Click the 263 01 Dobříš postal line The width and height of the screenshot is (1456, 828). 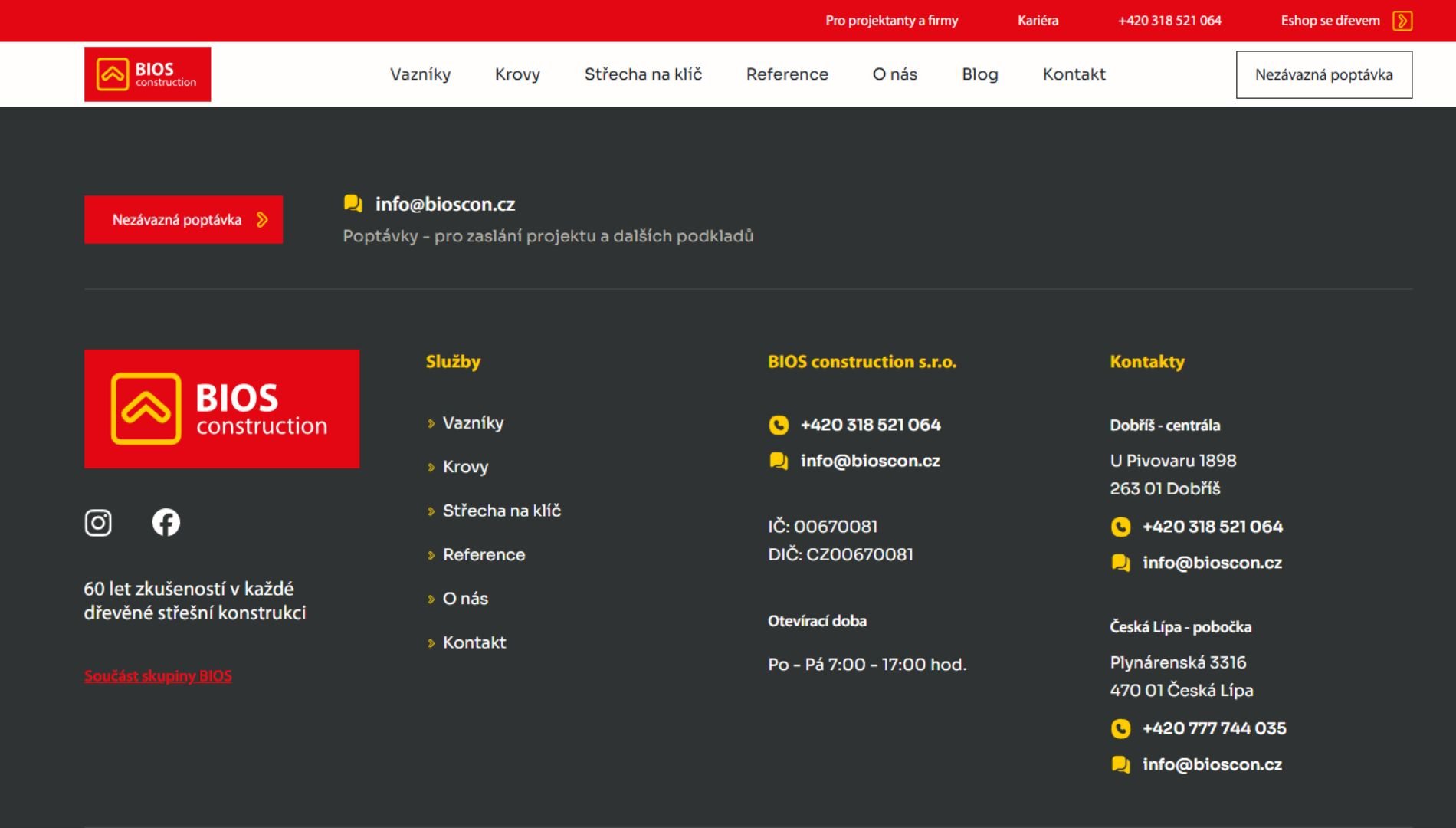point(1165,488)
